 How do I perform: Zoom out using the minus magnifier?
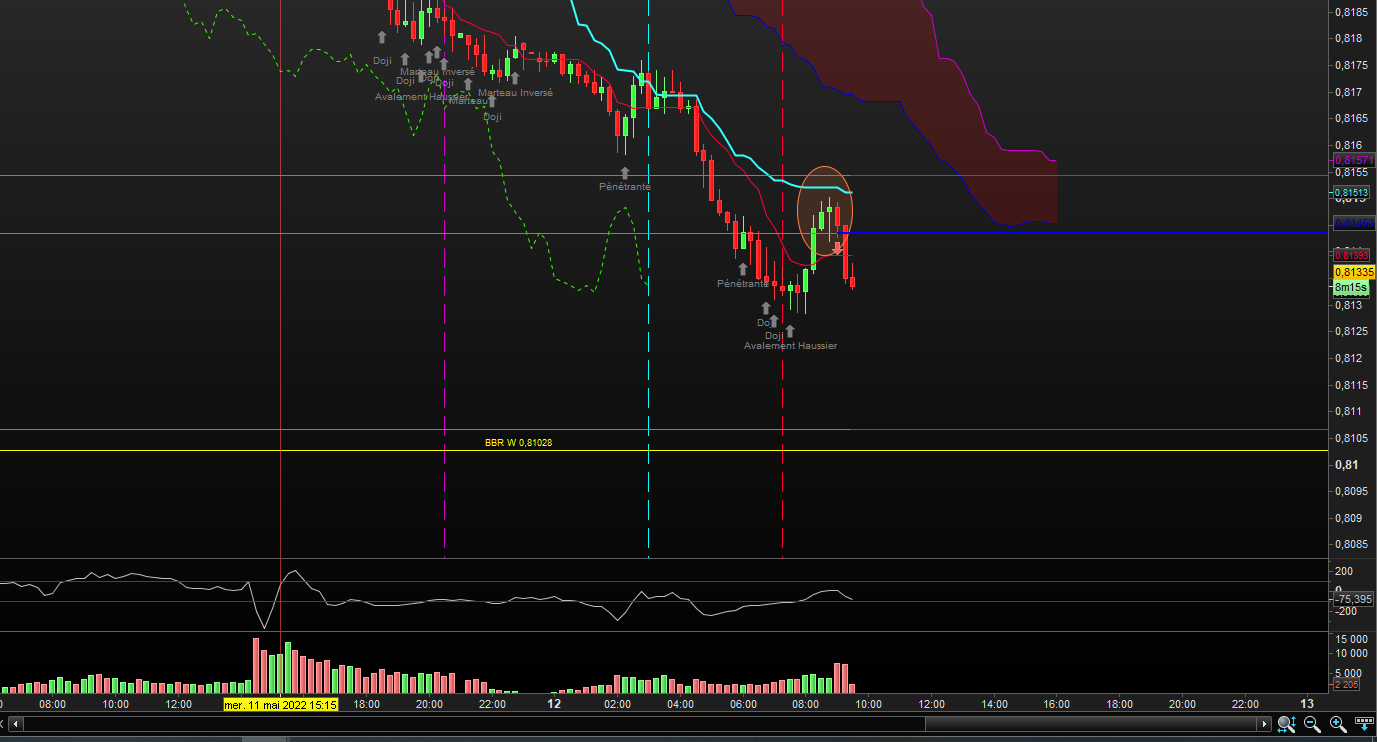point(1311,723)
